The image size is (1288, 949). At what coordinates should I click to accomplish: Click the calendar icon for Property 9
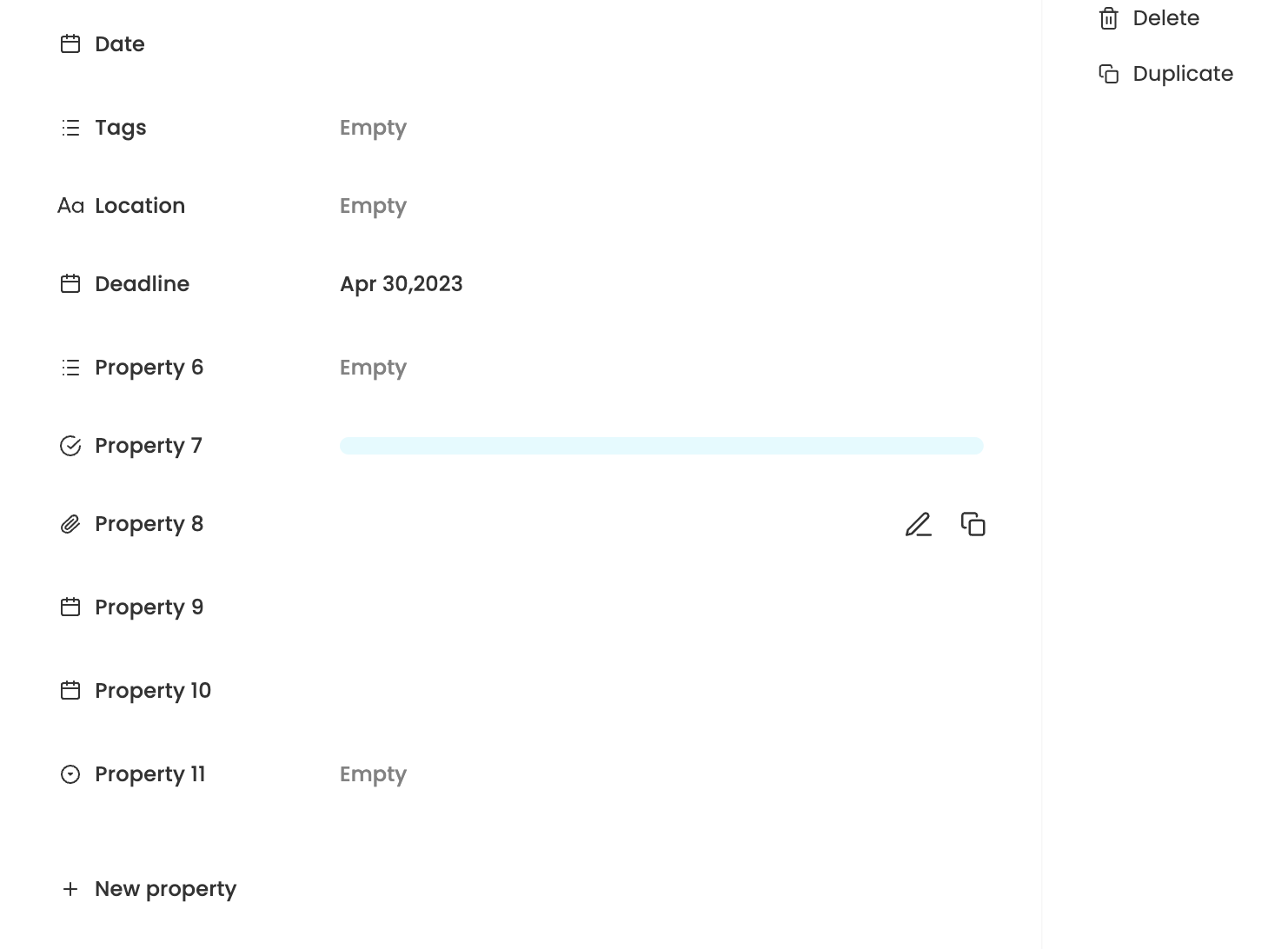point(71,607)
